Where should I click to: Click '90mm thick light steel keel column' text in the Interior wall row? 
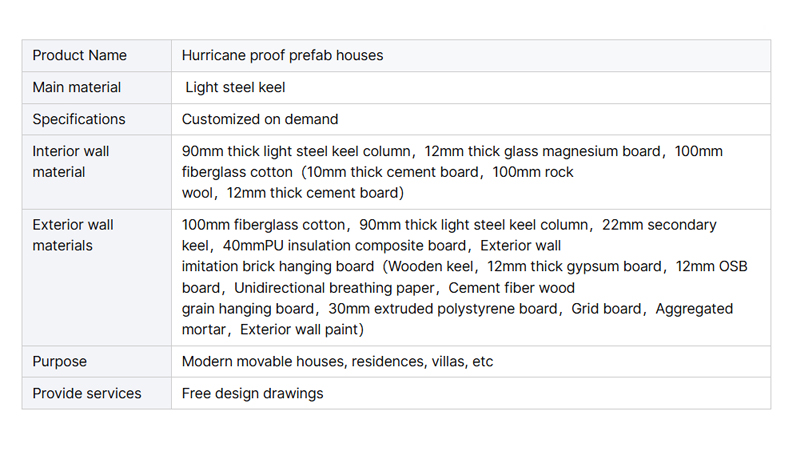click(296, 151)
